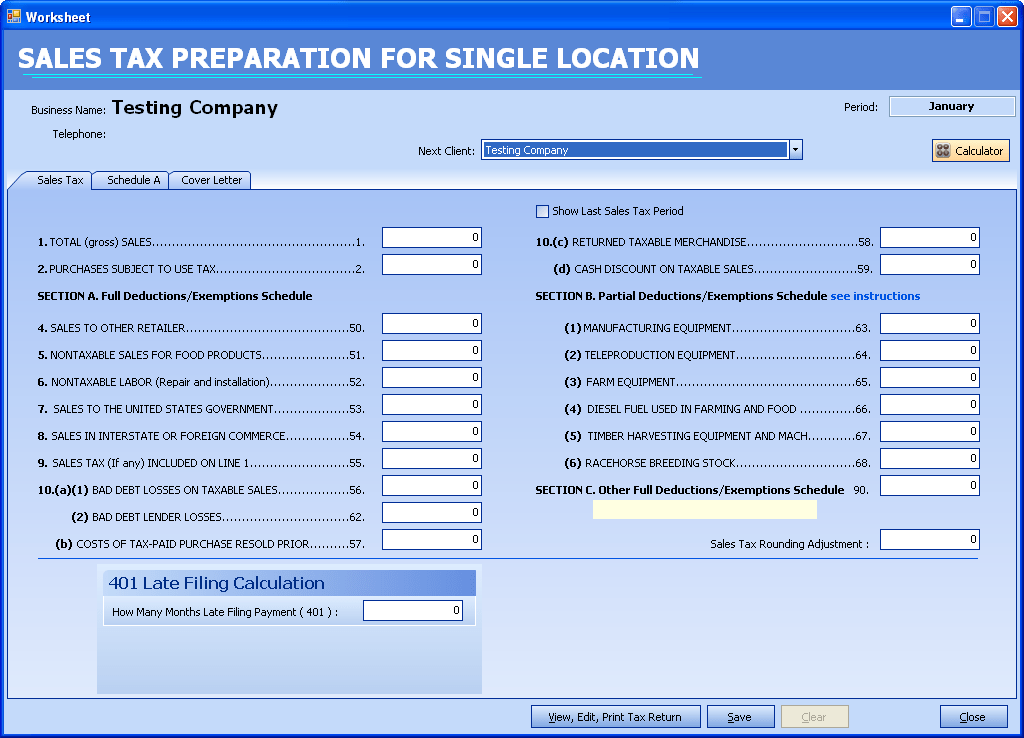Click the Close button at bottom

pyautogui.click(x=972, y=716)
